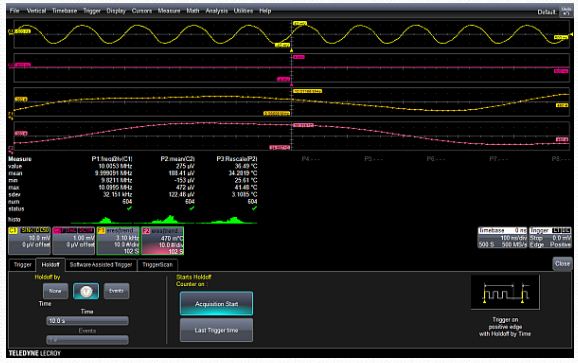
Task: Click the P2 status green checkmark
Action: pos(191,209)
